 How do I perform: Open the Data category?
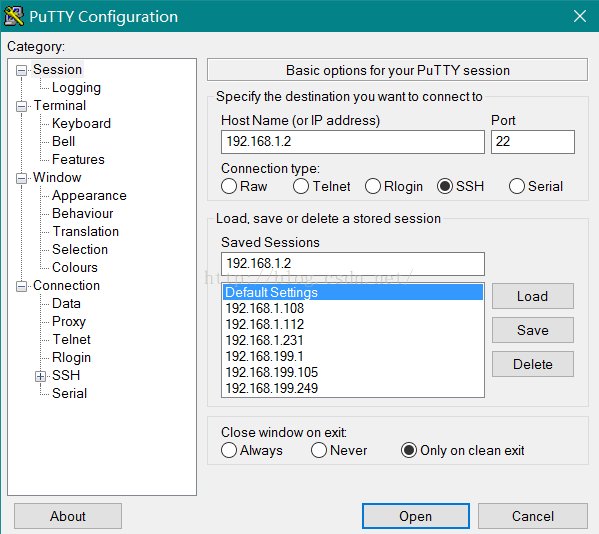[x=66, y=303]
